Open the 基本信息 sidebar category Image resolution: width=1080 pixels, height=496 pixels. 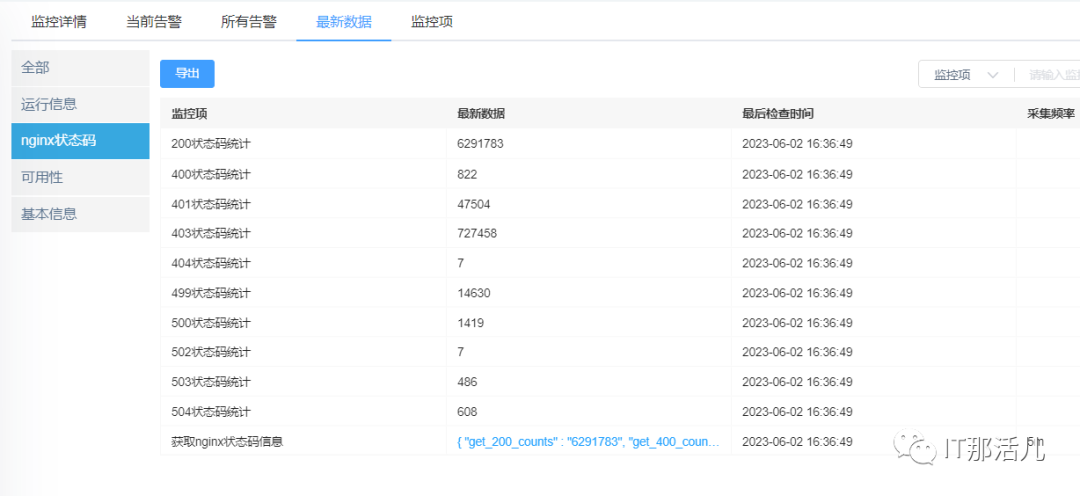[80, 214]
